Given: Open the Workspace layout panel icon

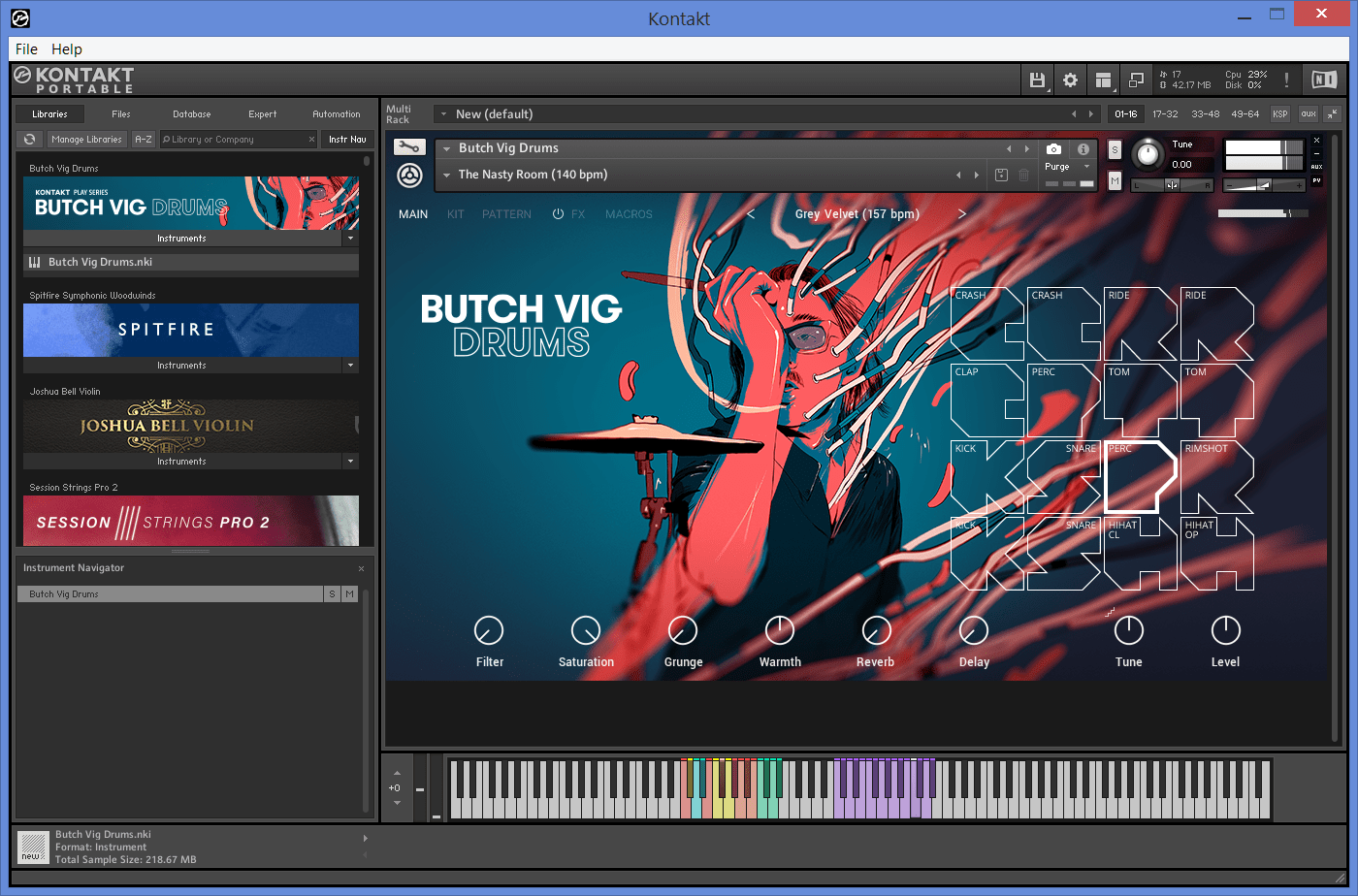Looking at the screenshot, I should (1103, 80).
